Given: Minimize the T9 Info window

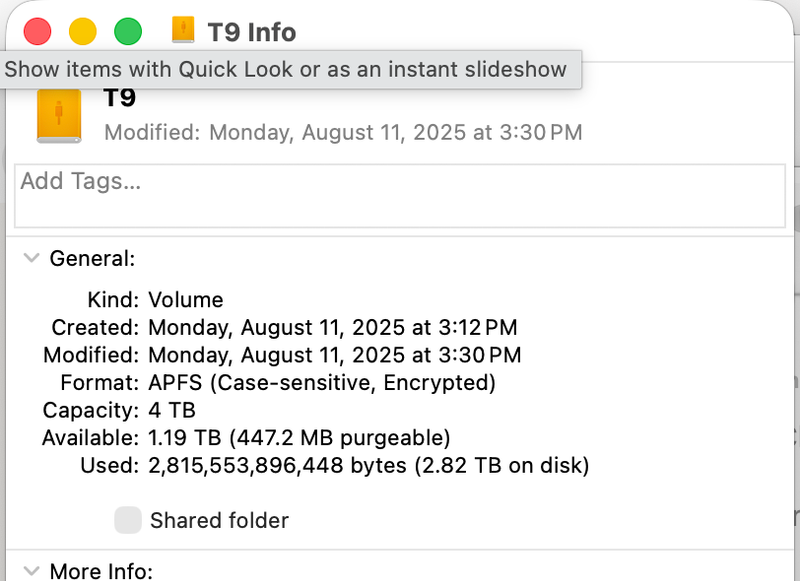Looking at the screenshot, I should pos(82,31).
